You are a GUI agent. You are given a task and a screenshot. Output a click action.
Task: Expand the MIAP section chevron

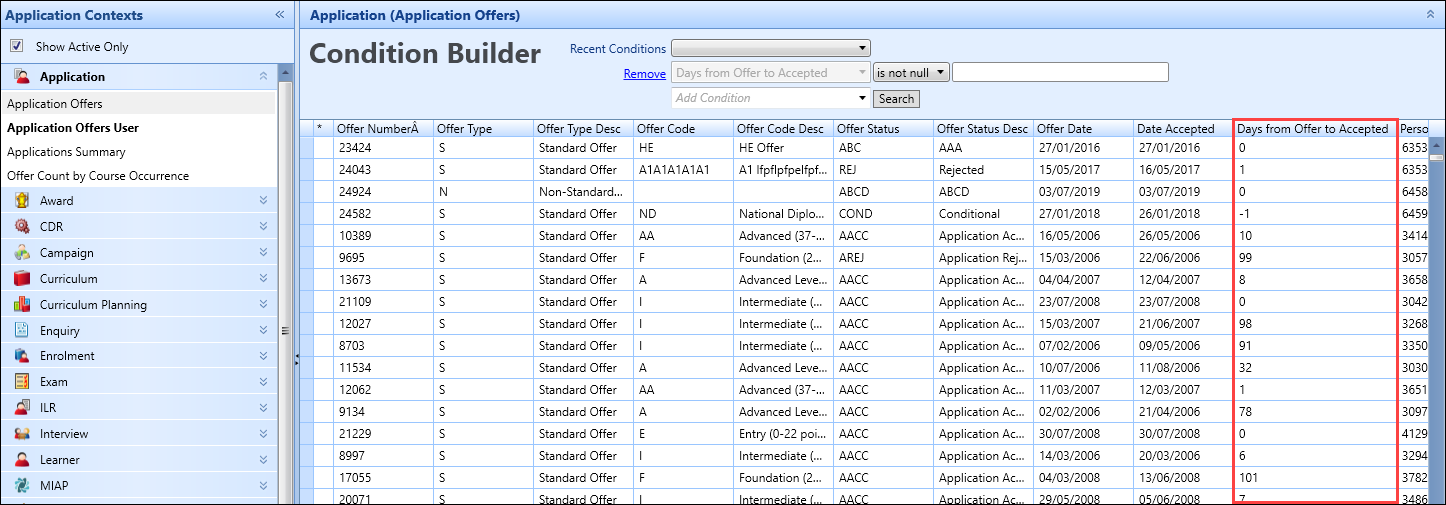(263, 486)
